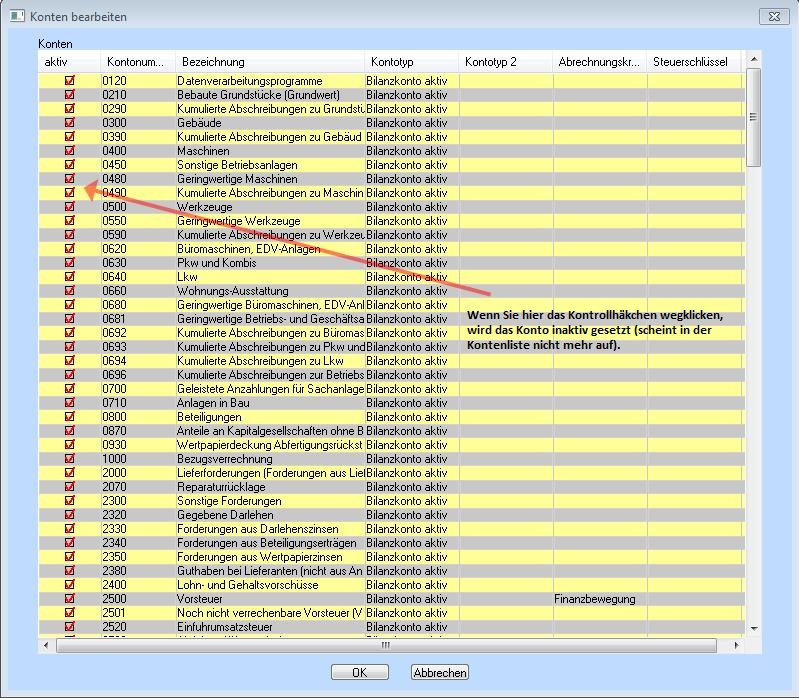Image resolution: width=799 pixels, height=698 pixels.
Task: Select the Finanzbewegung cell in Vorsteuer row
Action: 598,598
